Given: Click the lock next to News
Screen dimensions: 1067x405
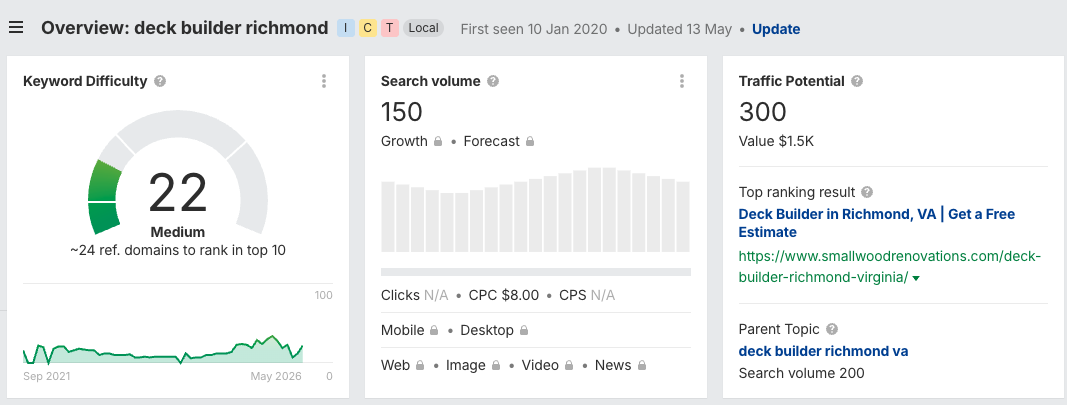Looking at the screenshot, I should point(642,366).
